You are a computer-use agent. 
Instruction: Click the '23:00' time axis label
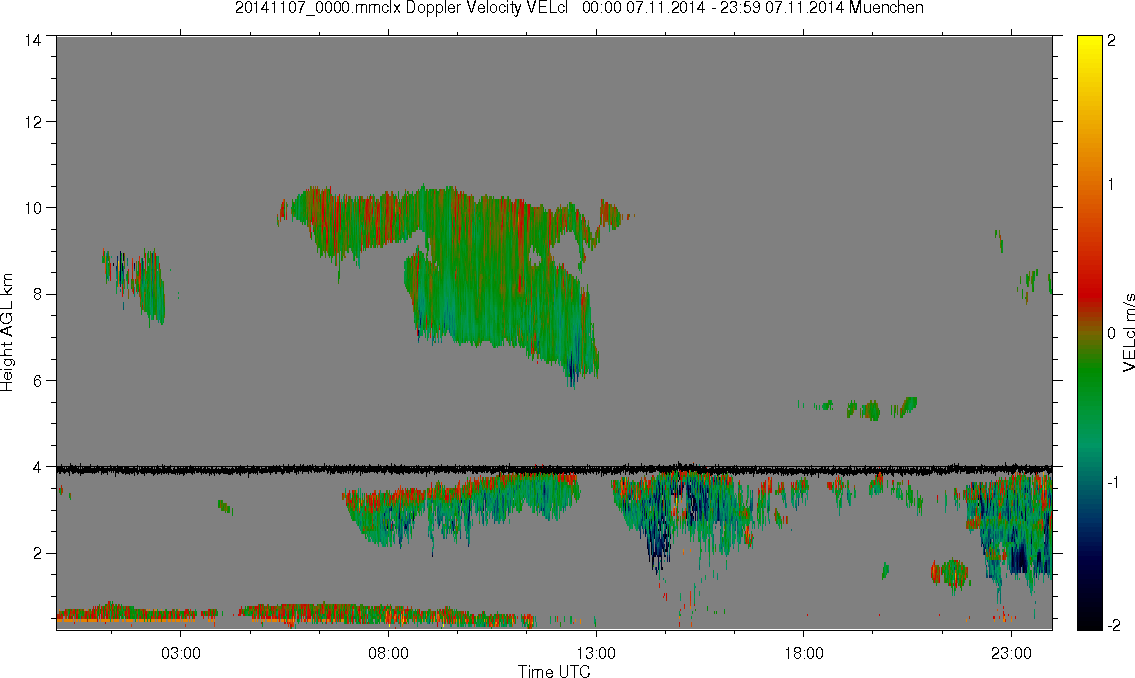tap(1011, 653)
